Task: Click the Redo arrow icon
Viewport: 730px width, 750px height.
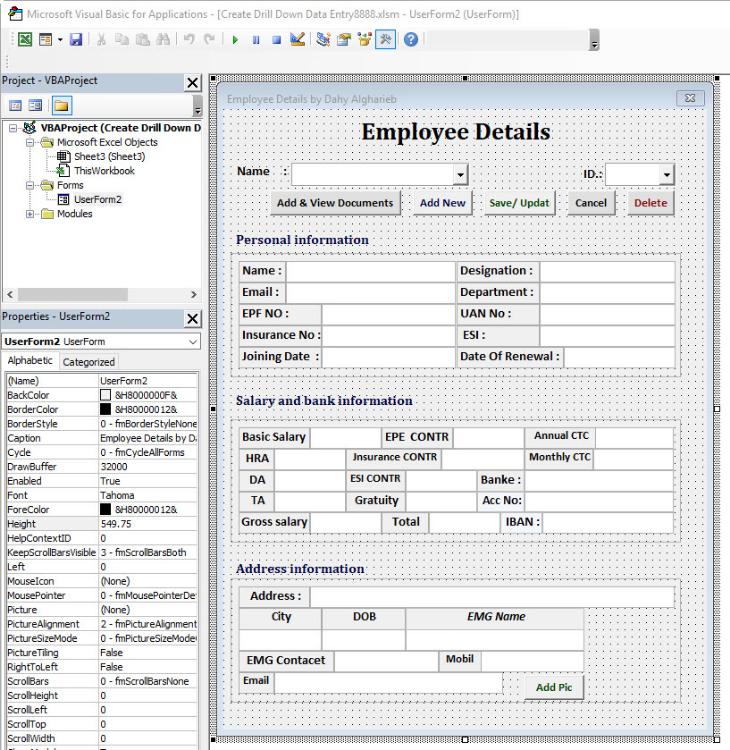Action: tap(209, 39)
